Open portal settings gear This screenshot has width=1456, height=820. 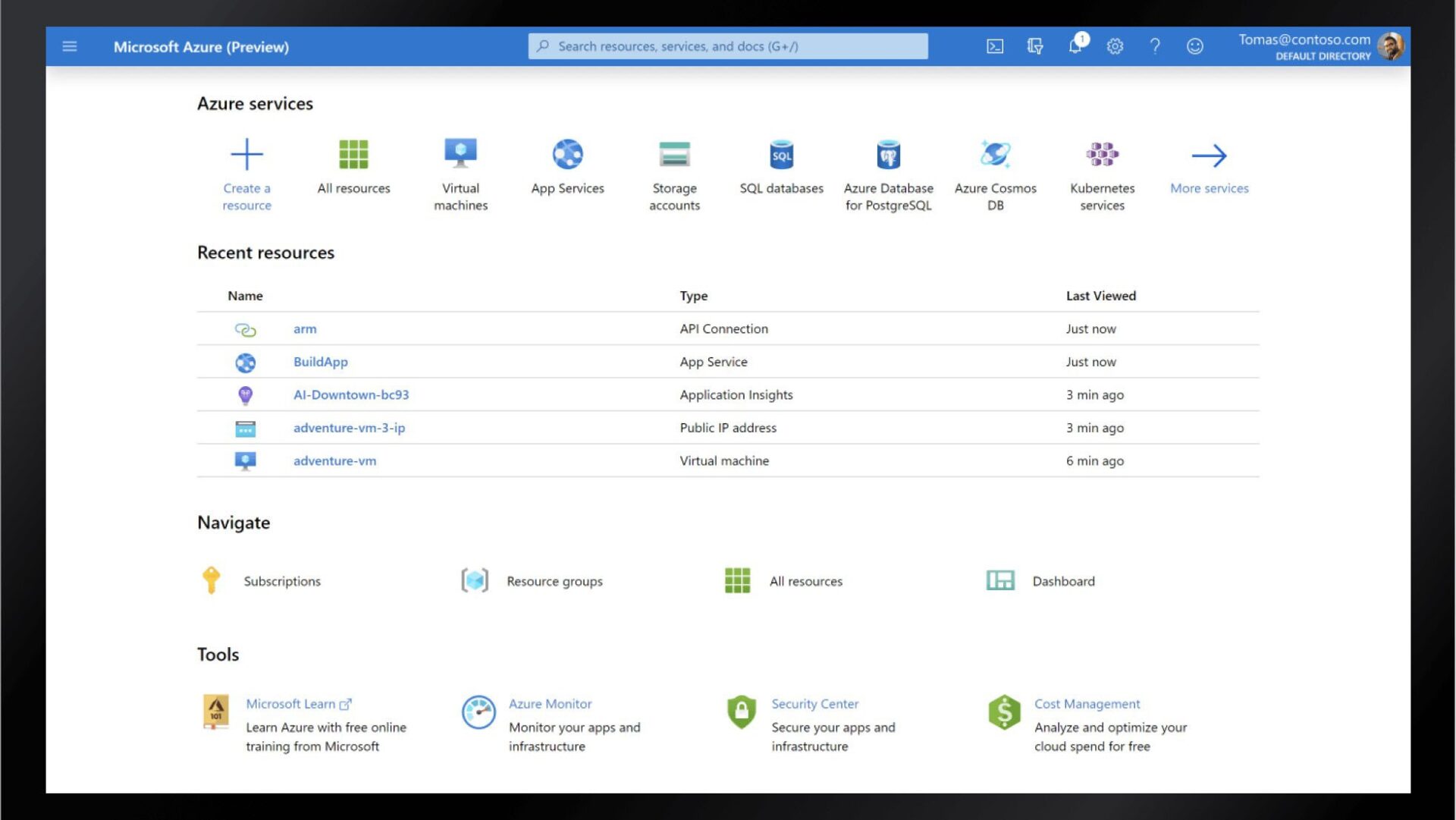[1115, 46]
